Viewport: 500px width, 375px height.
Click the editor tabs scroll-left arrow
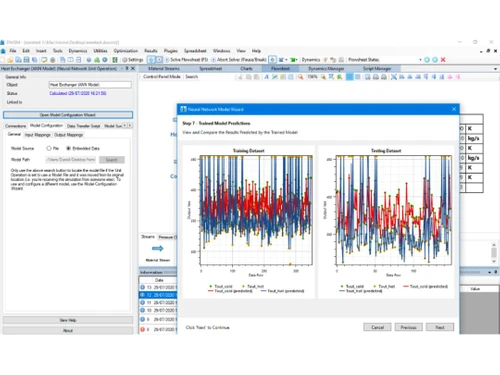(125, 126)
